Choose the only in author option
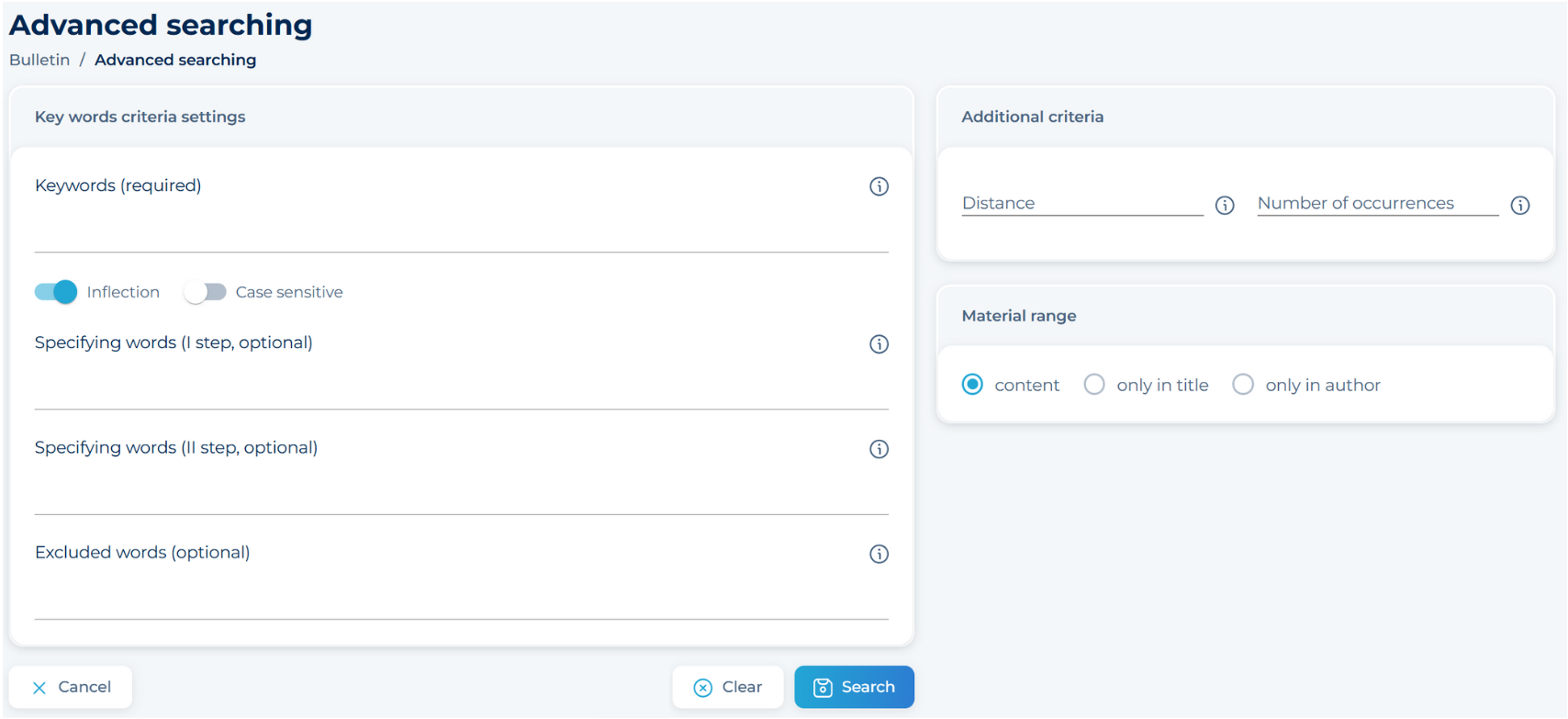1568x719 pixels. pyautogui.click(x=1243, y=385)
